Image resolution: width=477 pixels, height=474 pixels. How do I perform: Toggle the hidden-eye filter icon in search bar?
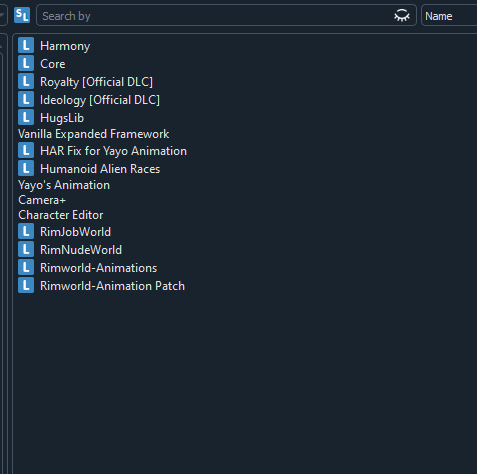[401, 16]
